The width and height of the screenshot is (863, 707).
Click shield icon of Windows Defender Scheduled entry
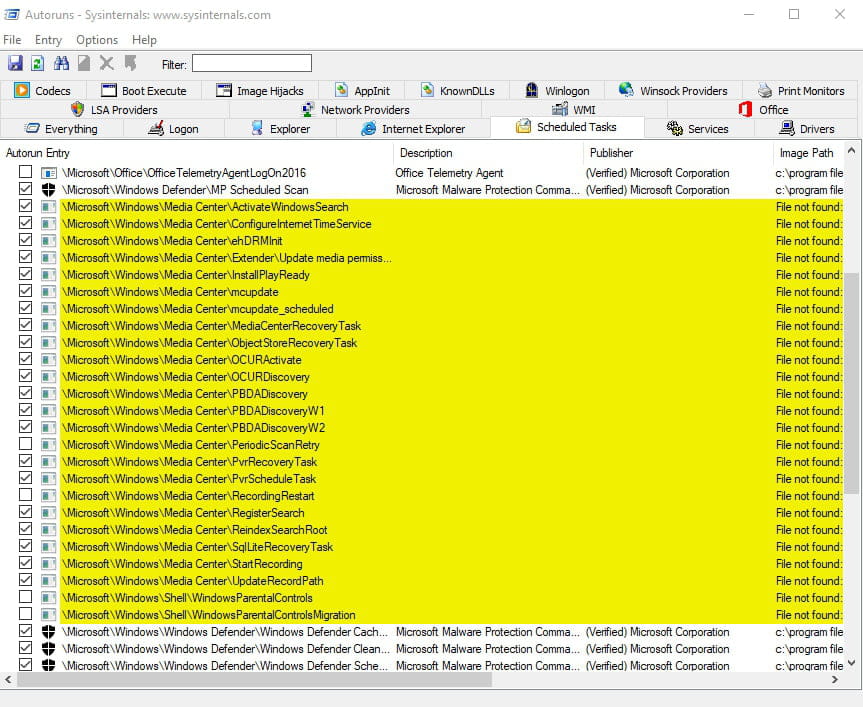point(49,666)
